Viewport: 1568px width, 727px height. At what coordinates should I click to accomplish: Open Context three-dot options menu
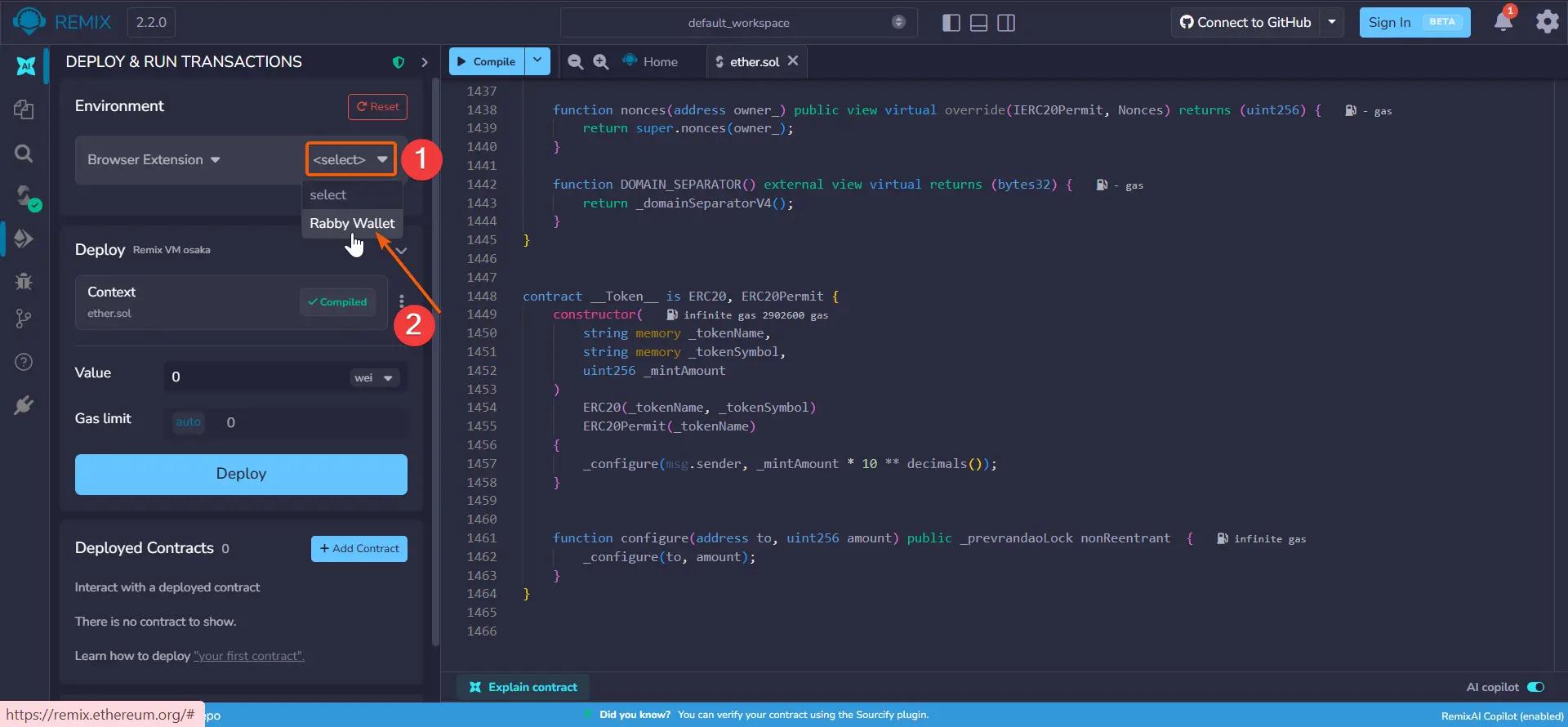coord(401,301)
